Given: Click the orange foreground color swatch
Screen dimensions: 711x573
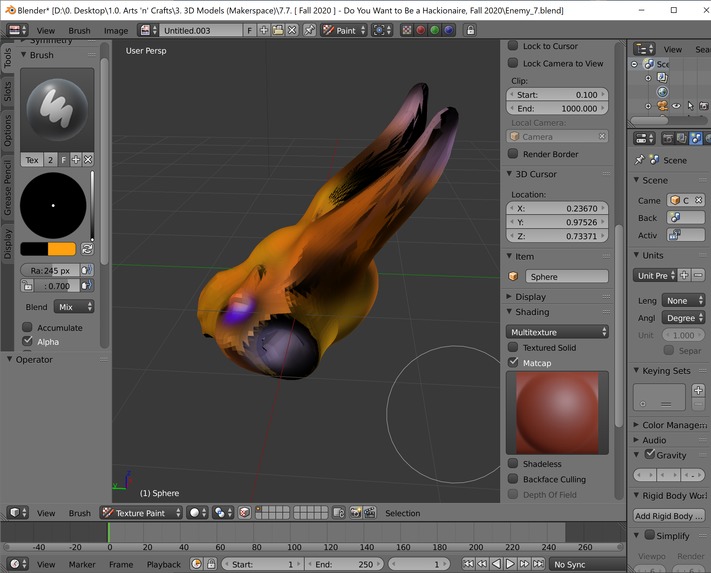Looking at the screenshot, I should pos(62,249).
